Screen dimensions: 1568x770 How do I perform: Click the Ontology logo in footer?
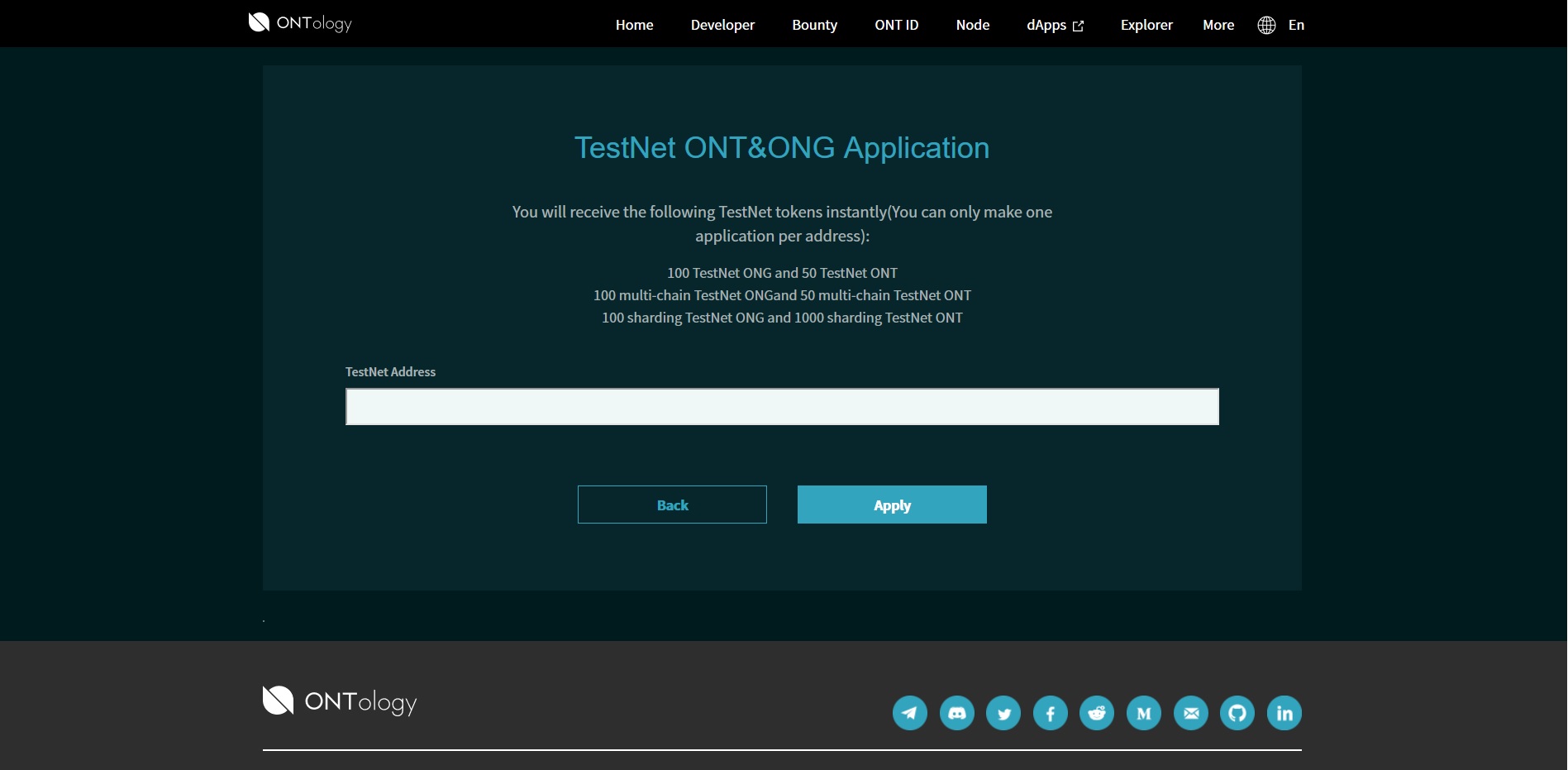[x=340, y=701]
